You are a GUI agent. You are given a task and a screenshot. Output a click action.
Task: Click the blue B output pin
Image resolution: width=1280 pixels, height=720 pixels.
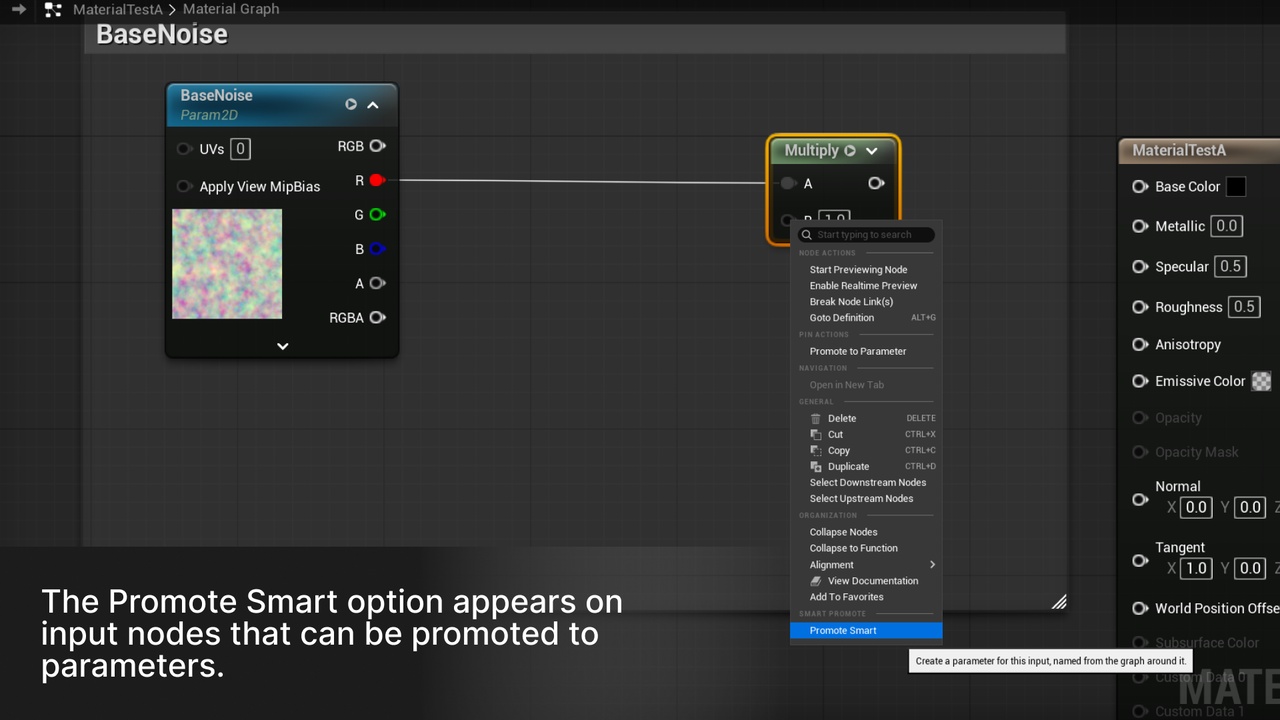click(377, 249)
